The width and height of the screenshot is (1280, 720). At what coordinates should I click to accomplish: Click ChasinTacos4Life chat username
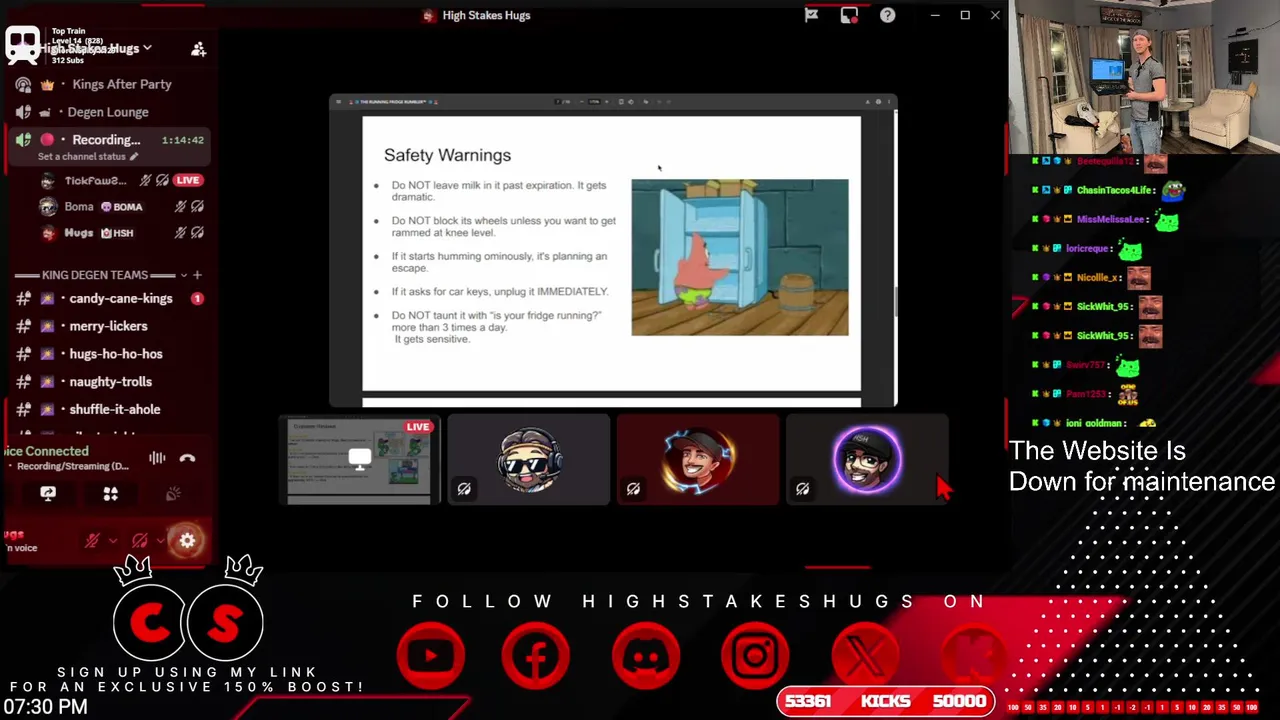click(1116, 190)
